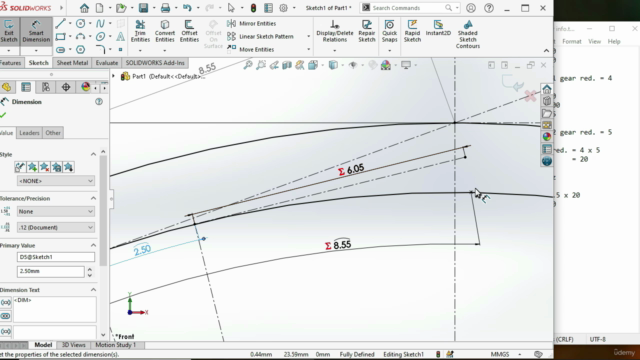Select the Straight Slot tool
Image resolution: width=640 pixels, height=360 pixels.
click(x=60, y=49)
